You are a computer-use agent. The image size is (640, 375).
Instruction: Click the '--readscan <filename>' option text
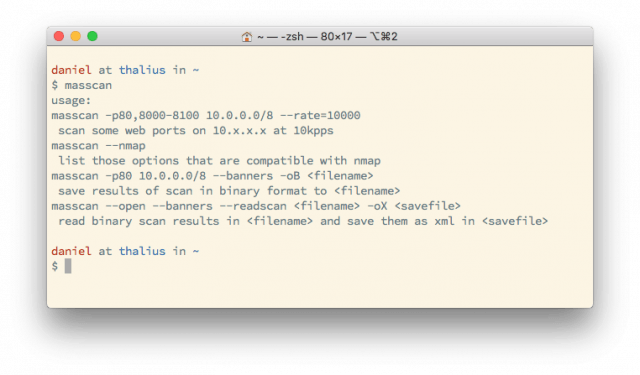pyautogui.click(x=290, y=206)
